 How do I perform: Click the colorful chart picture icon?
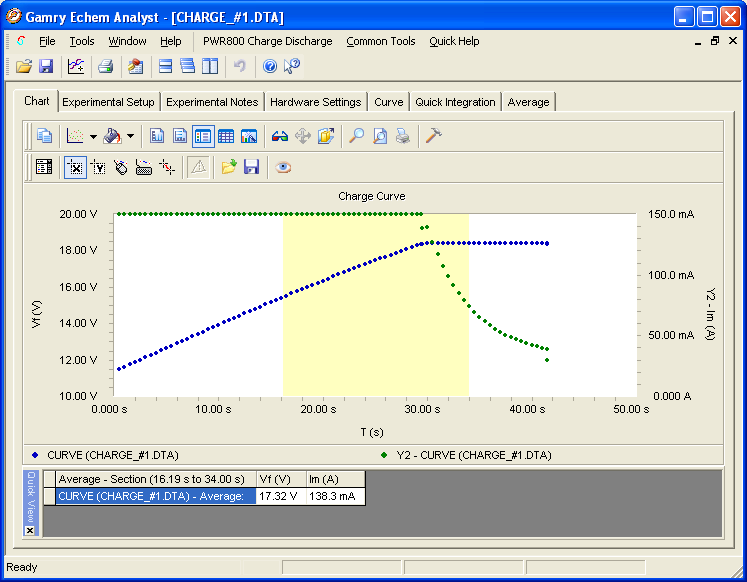249,136
